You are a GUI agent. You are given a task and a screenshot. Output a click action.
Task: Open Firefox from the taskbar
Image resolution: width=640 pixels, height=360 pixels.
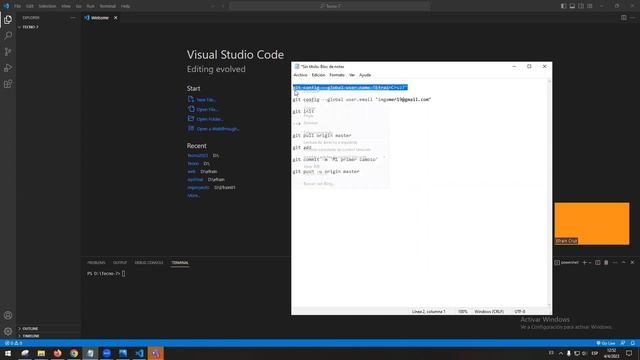58,353
